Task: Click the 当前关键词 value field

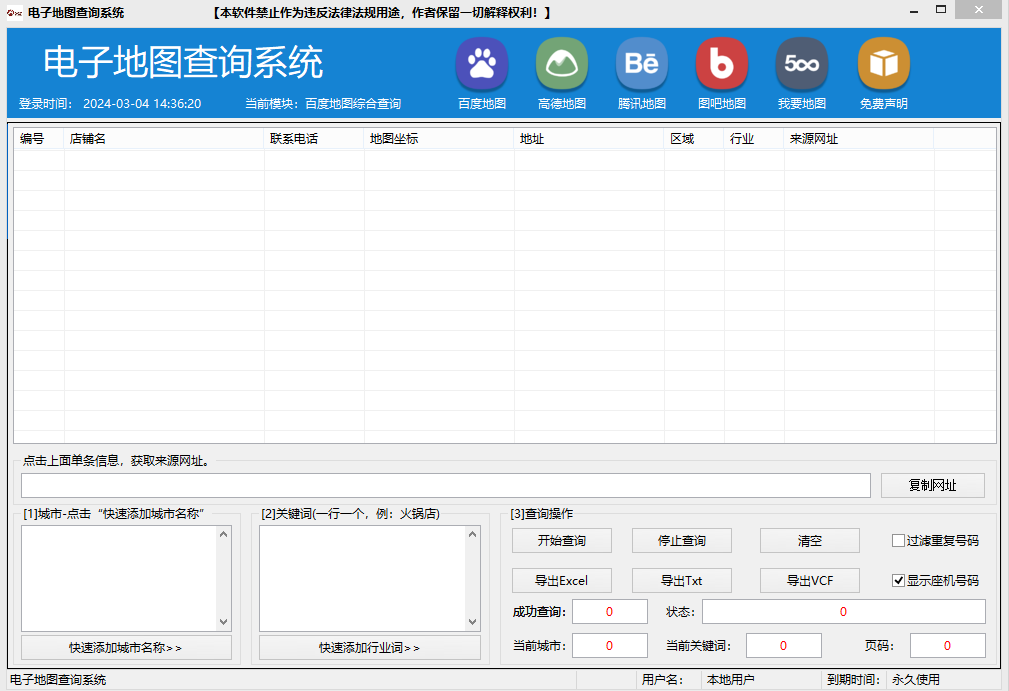Action: 783,645
